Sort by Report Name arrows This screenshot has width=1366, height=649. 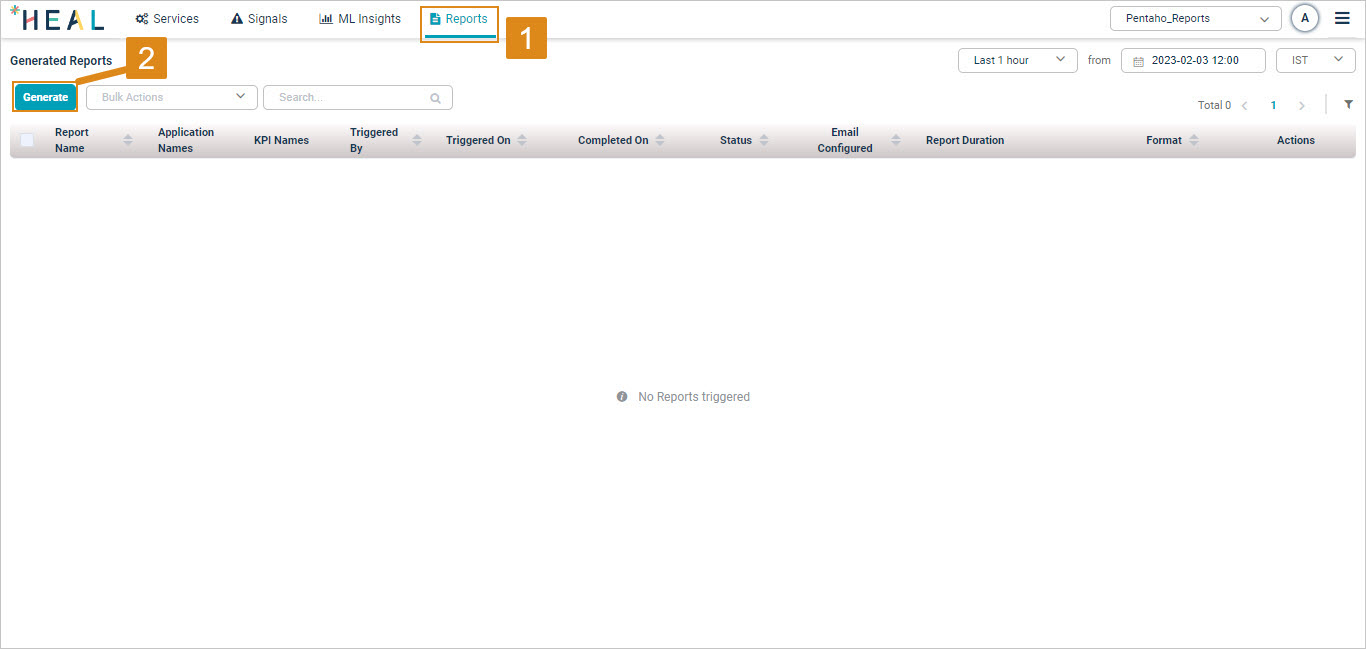[128, 140]
